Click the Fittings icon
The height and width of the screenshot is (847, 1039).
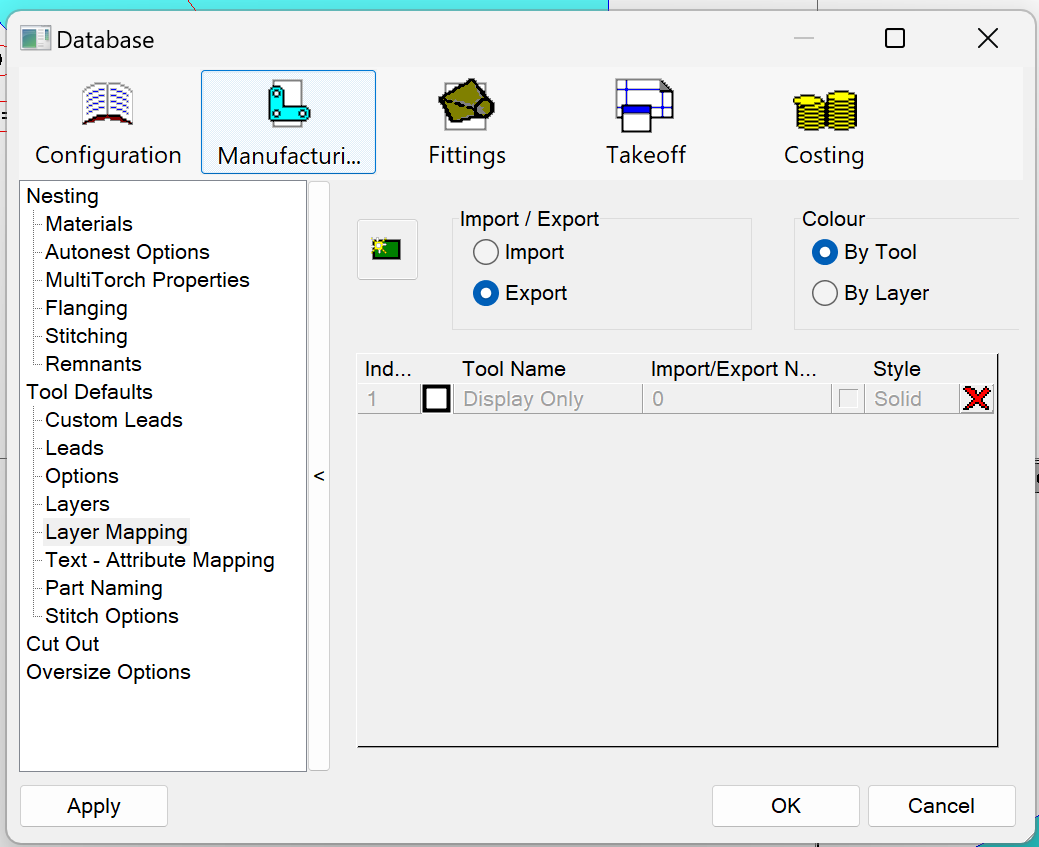point(466,105)
